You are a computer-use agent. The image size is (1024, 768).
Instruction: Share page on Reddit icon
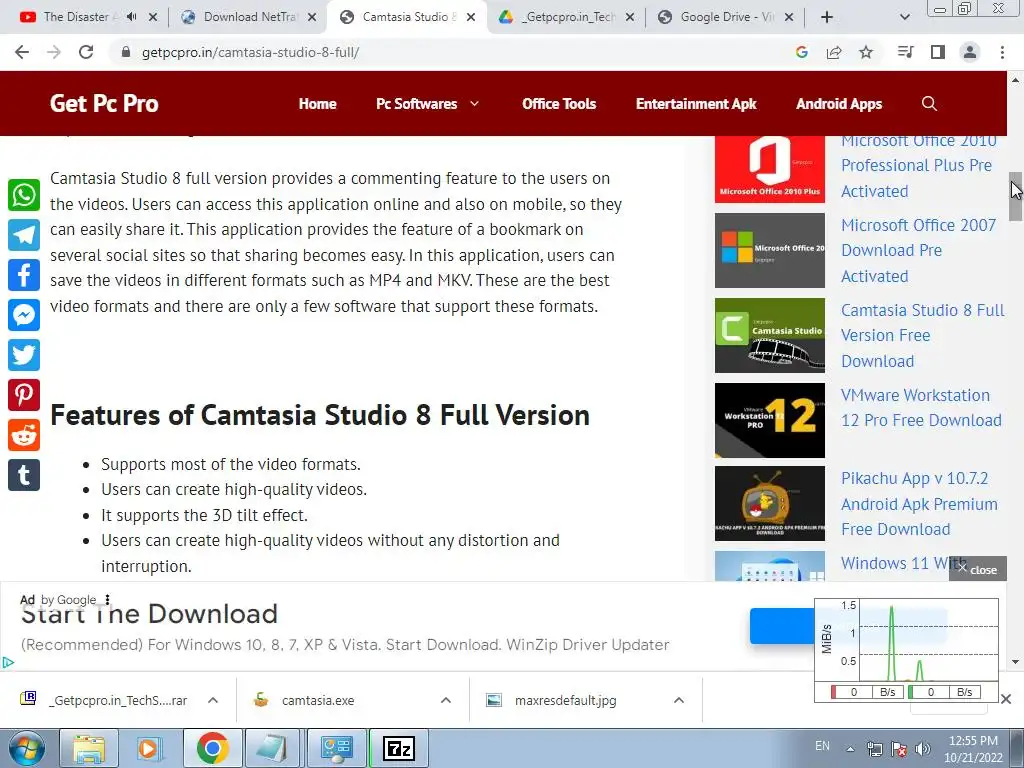[x=24, y=435]
